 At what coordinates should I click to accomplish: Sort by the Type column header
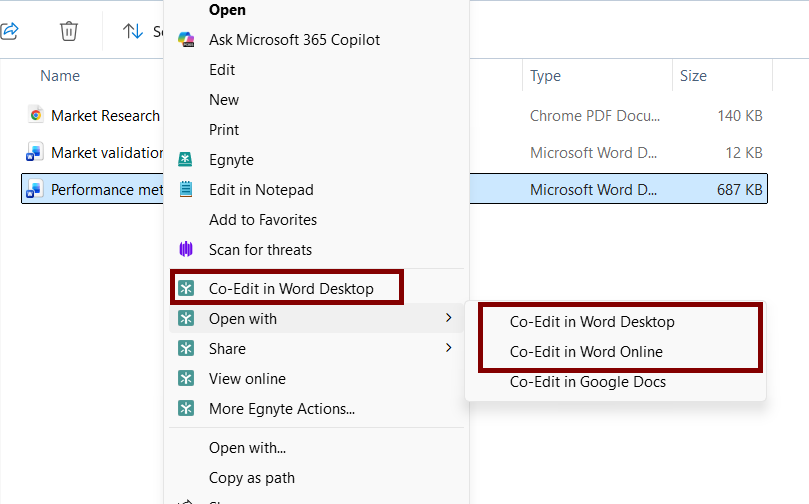(545, 76)
